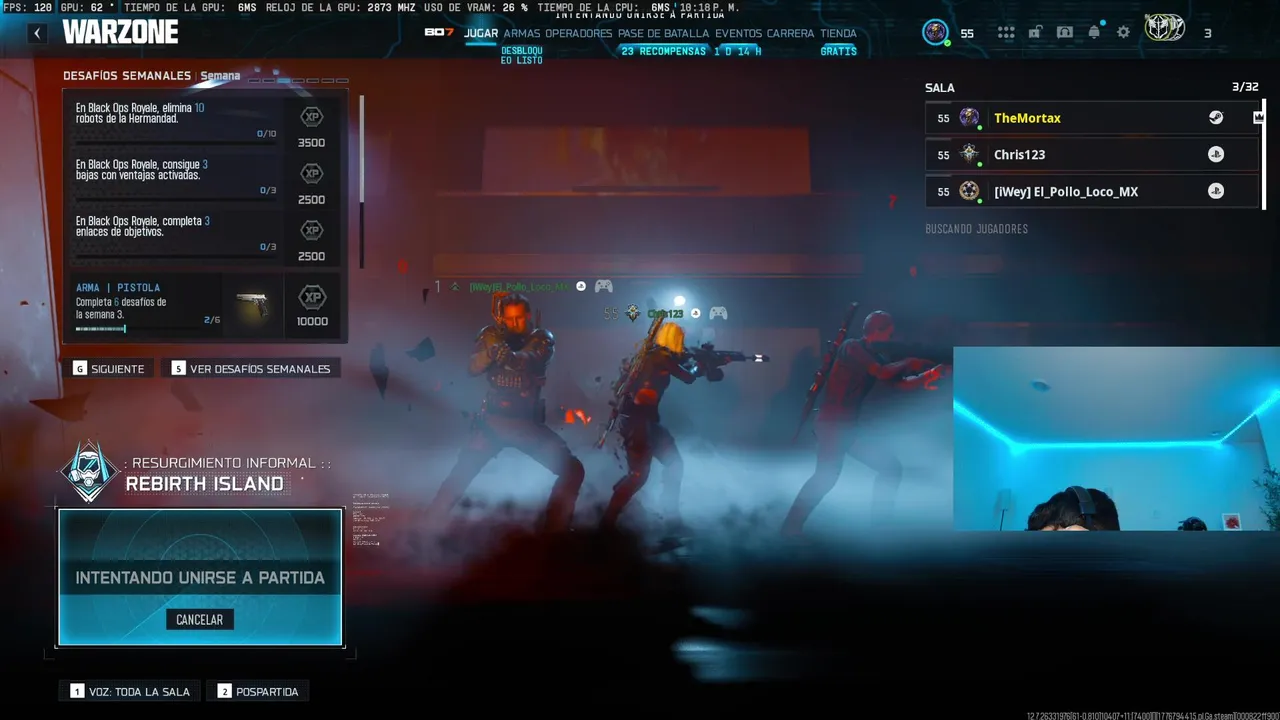Click XP reward icon for 3500 challenge
Screen dimensions: 1280x720
tap(312, 118)
